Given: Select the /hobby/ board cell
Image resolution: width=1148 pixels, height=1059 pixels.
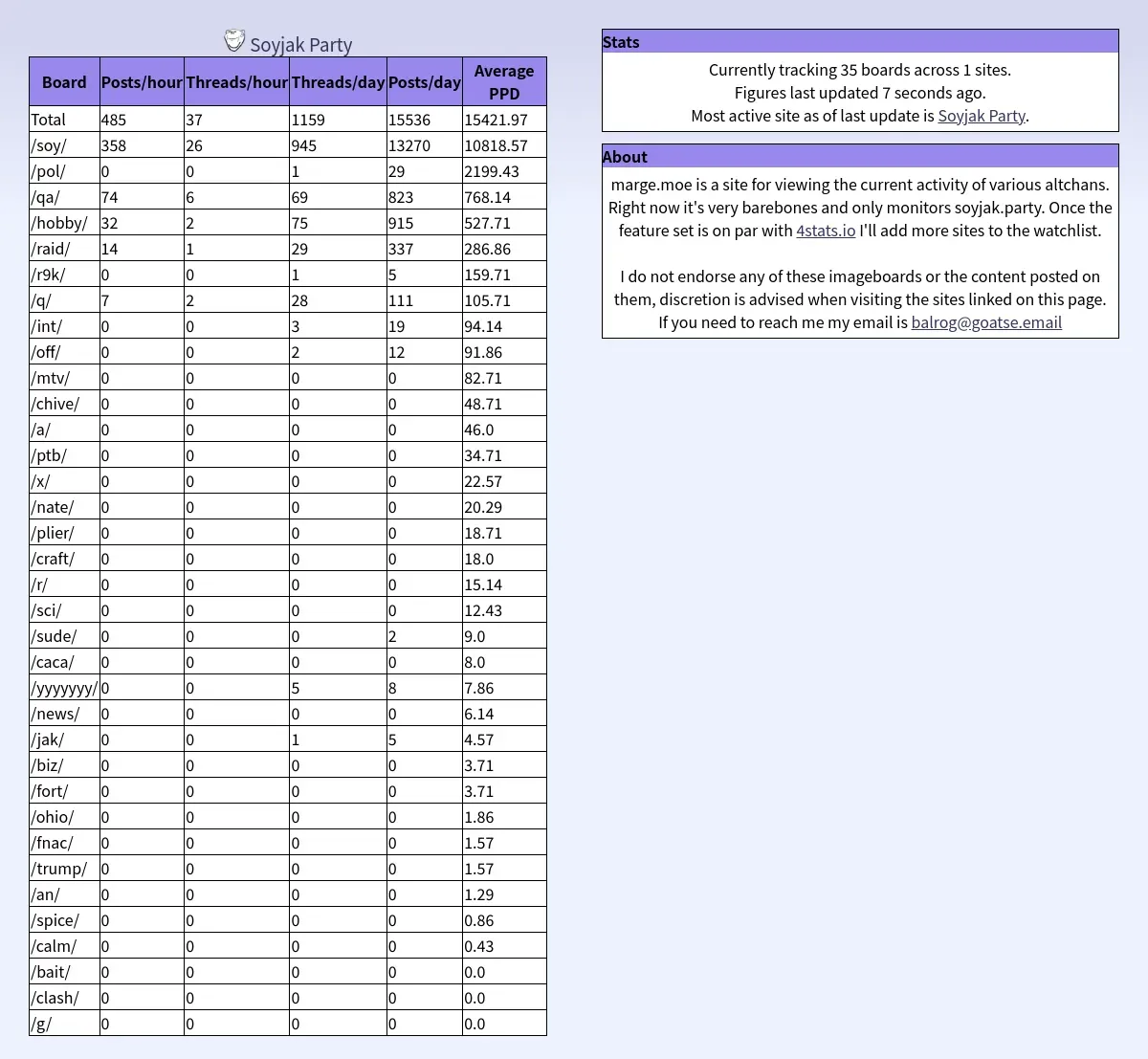Looking at the screenshot, I should (x=64, y=223).
